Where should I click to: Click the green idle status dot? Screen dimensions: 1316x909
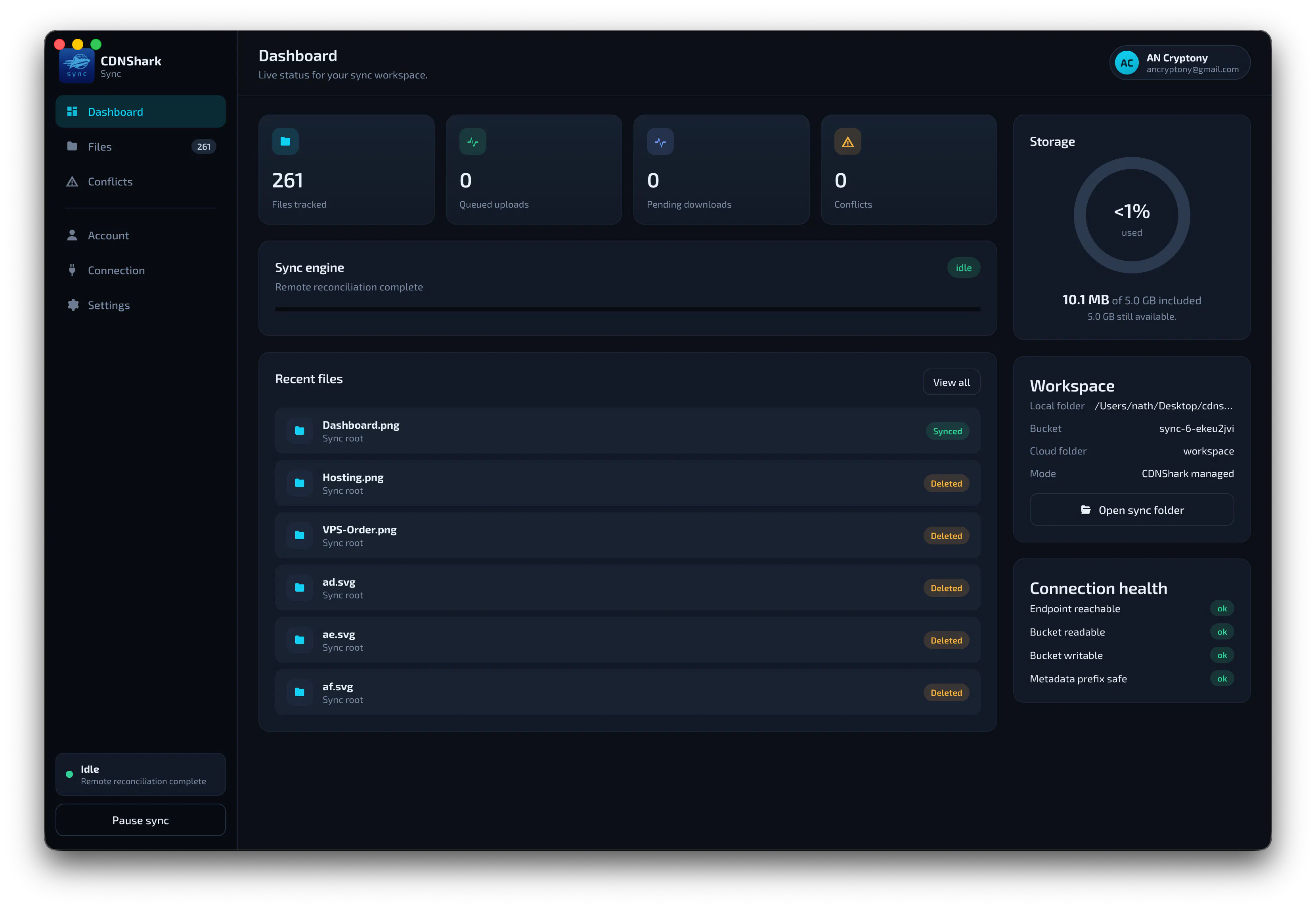[69, 774]
